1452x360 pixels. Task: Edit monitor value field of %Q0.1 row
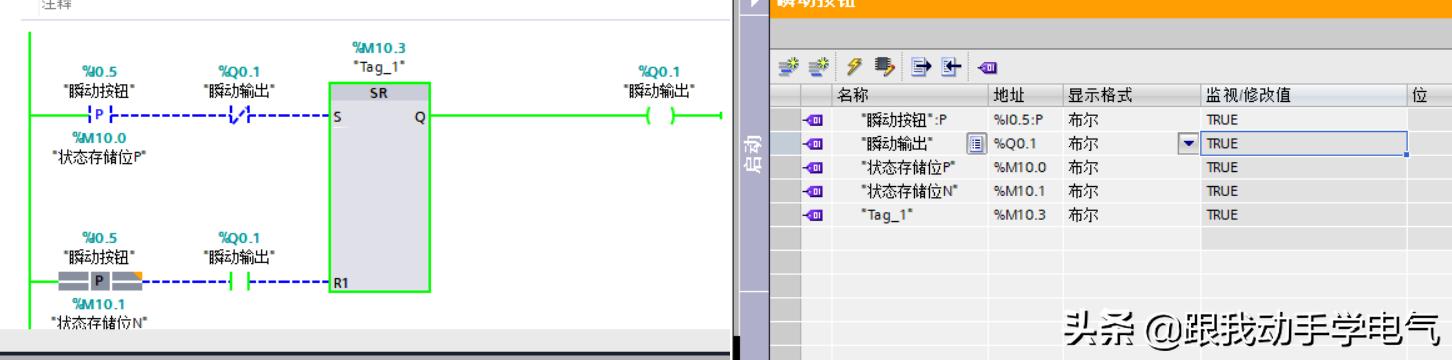click(x=1304, y=143)
